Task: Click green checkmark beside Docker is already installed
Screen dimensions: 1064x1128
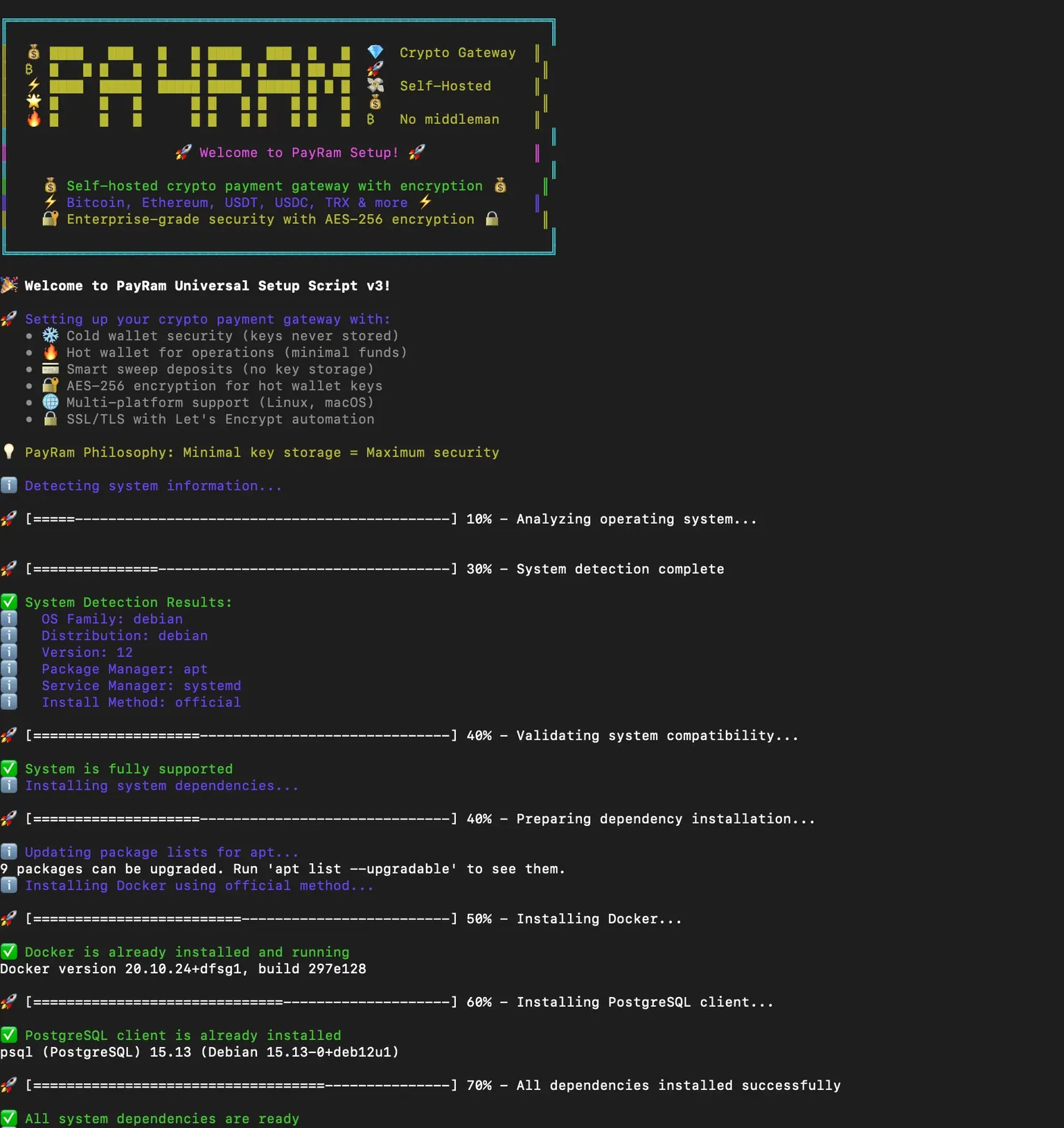Action: [x=9, y=951]
